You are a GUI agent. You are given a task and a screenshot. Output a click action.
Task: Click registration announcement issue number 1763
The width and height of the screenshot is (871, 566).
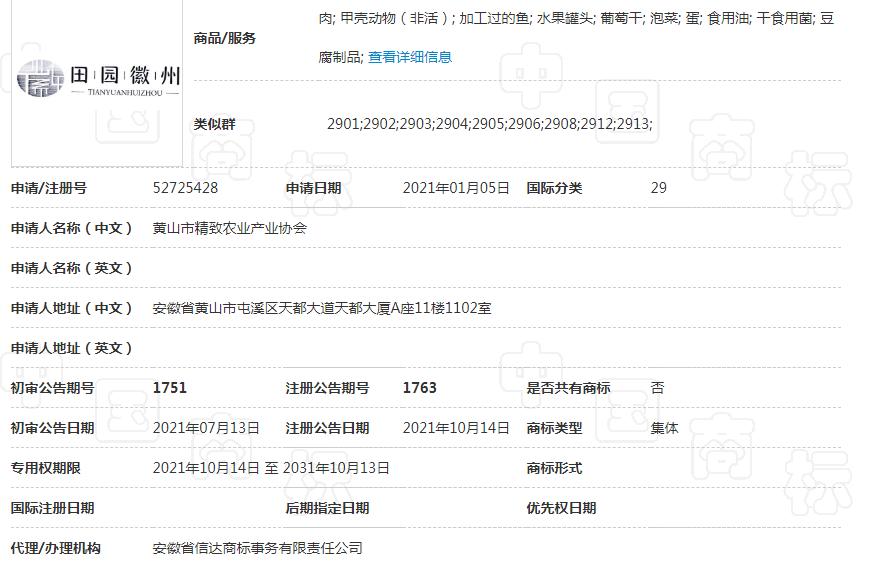click(419, 388)
